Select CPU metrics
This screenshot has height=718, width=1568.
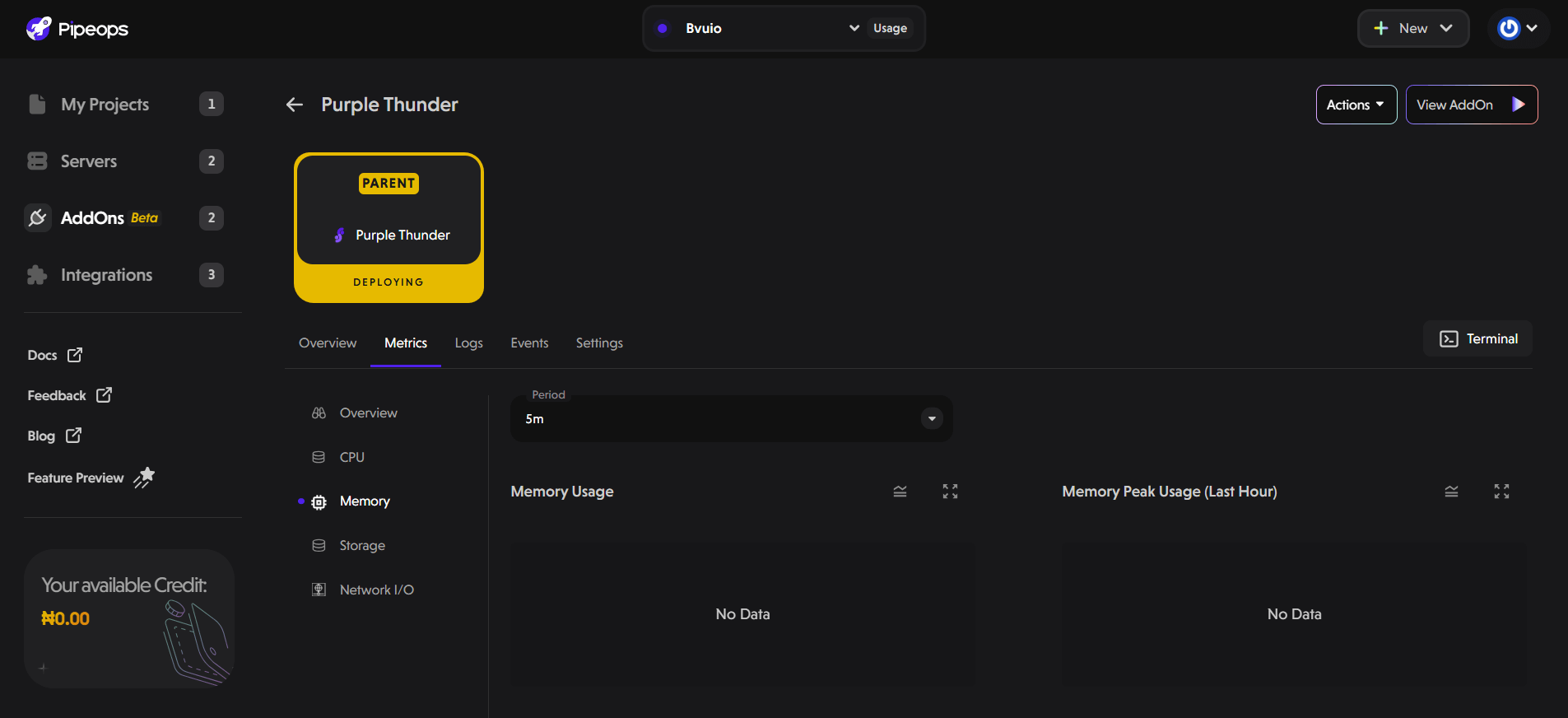tap(338, 457)
